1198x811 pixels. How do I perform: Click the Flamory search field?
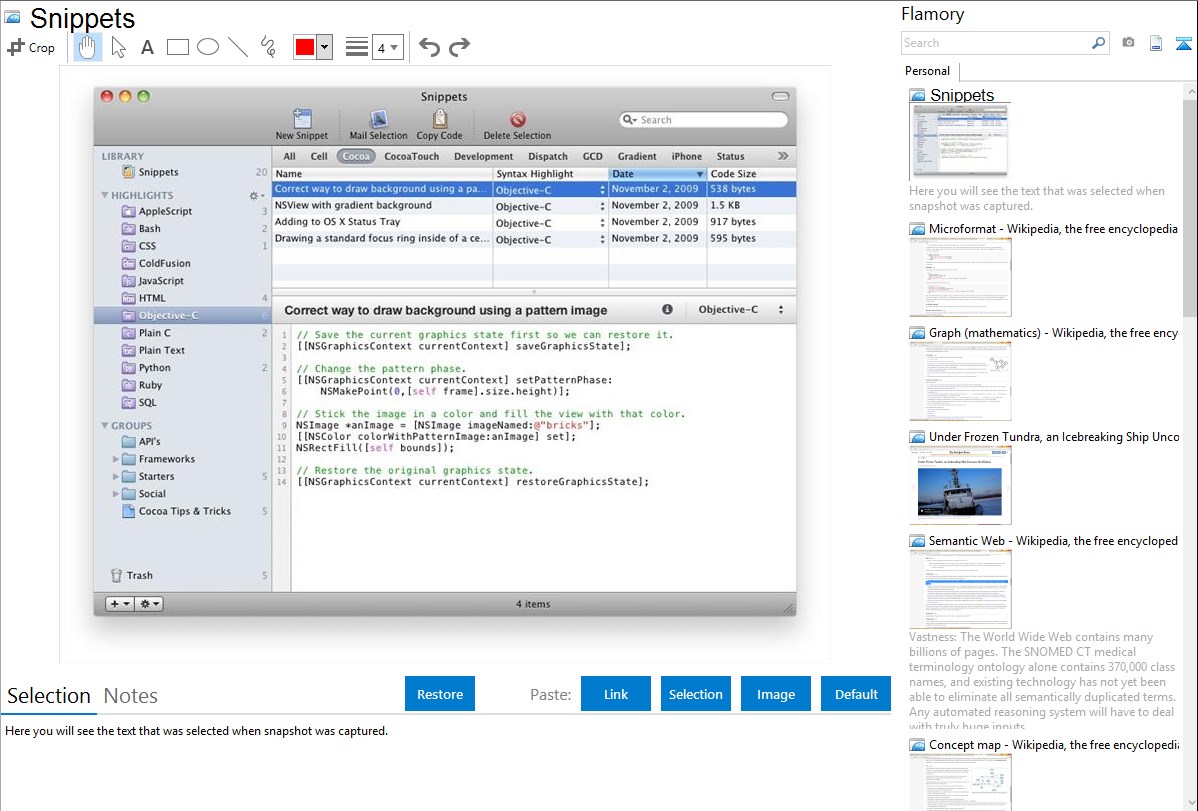click(996, 43)
